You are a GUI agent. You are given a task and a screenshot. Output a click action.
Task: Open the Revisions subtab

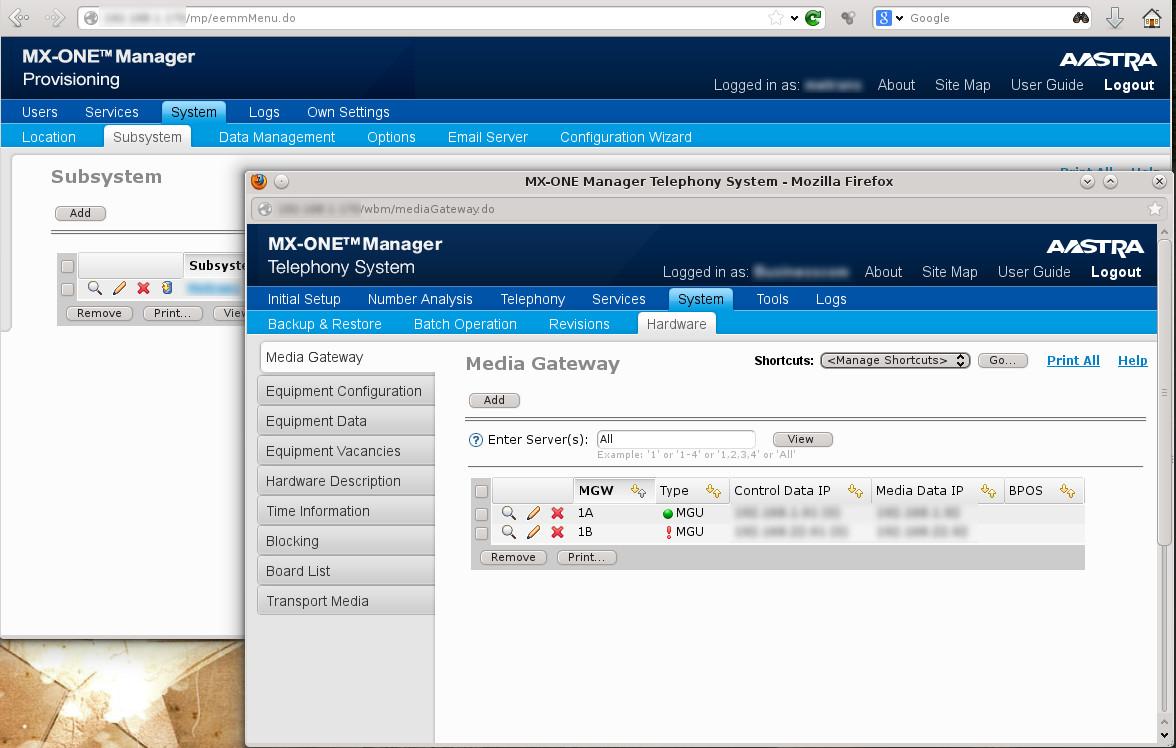(x=579, y=324)
